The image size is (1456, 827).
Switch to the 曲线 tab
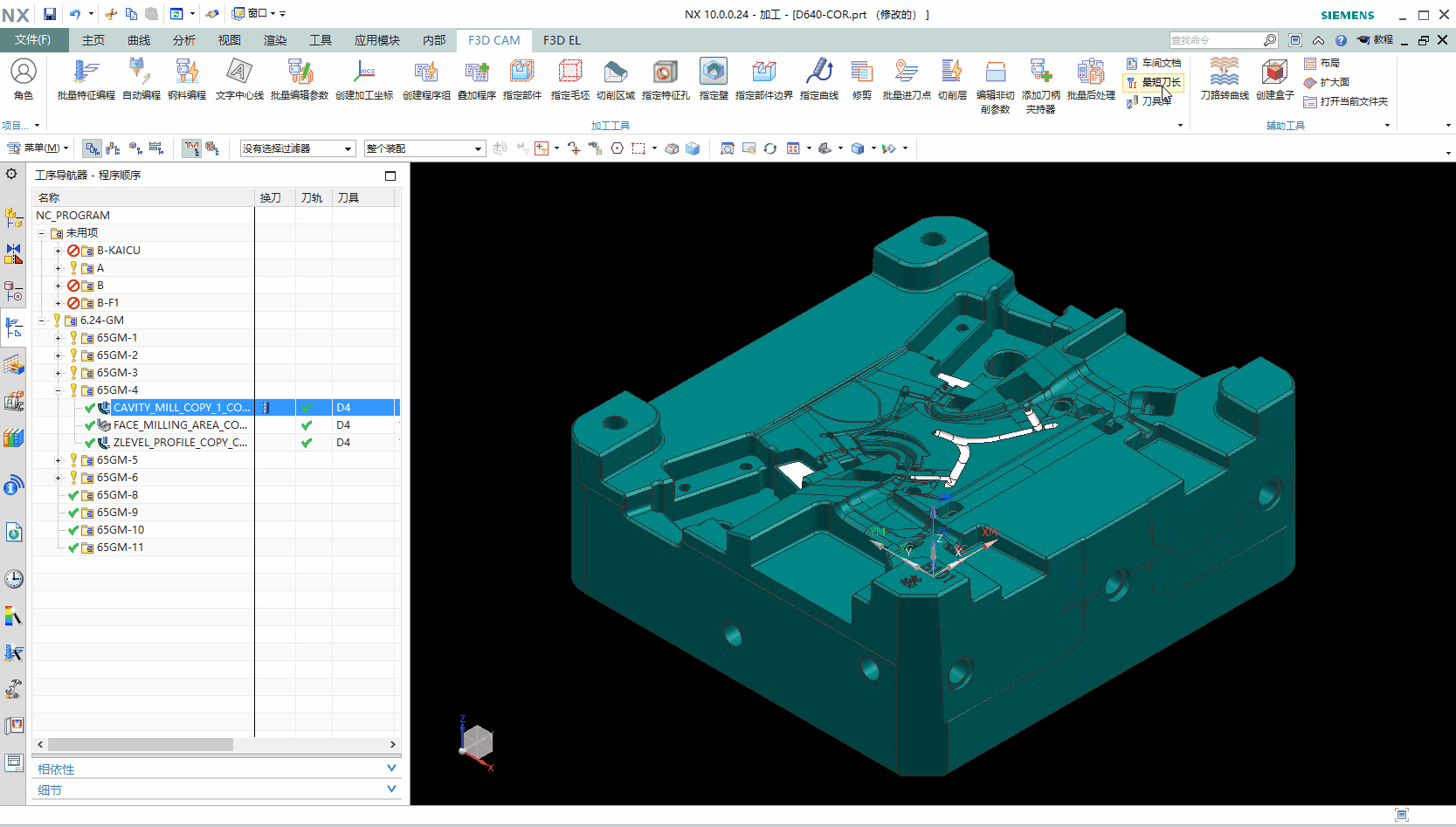pos(139,40)
